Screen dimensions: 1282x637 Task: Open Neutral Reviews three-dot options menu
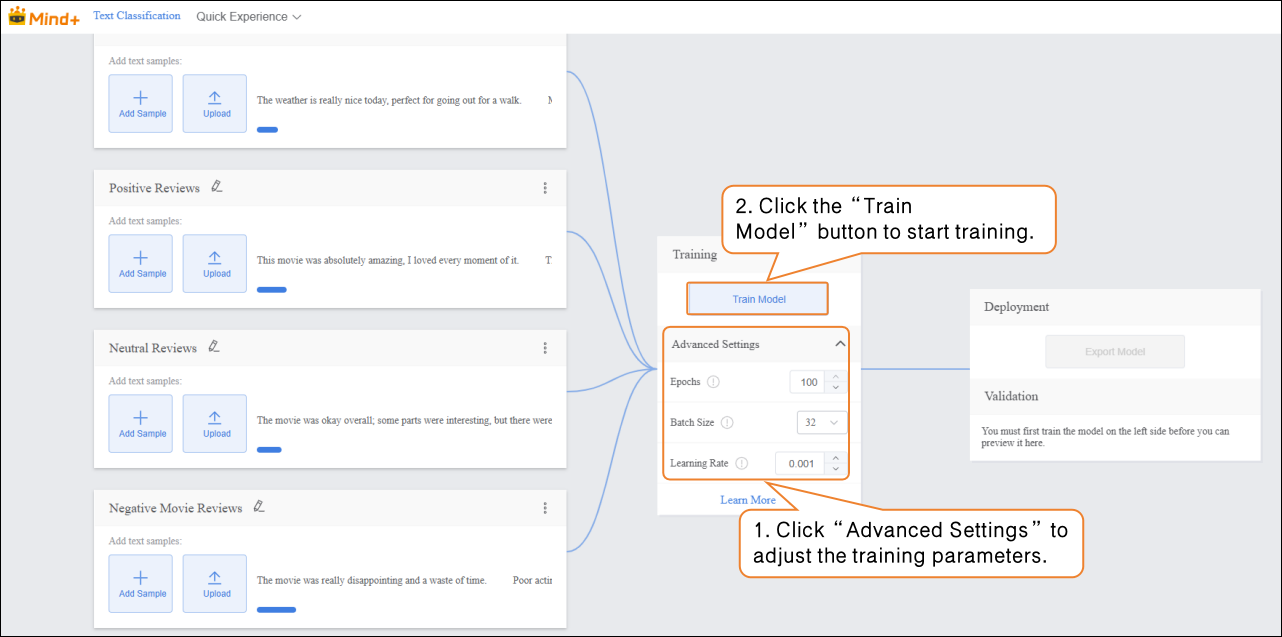[x=545, y=348]
